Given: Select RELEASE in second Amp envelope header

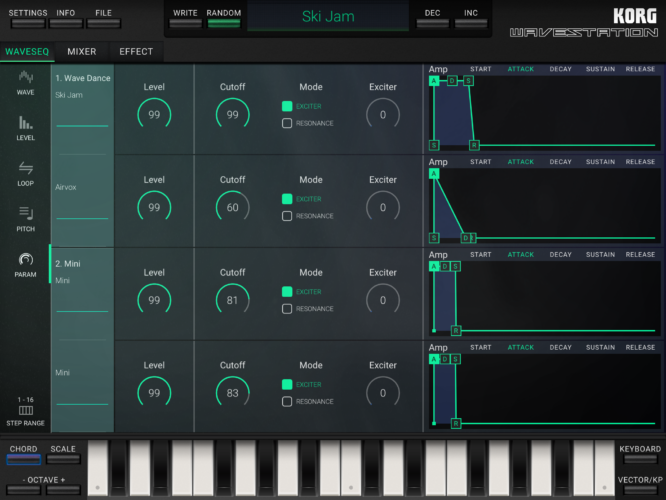Looking at the screenshot, I should 641,162.
